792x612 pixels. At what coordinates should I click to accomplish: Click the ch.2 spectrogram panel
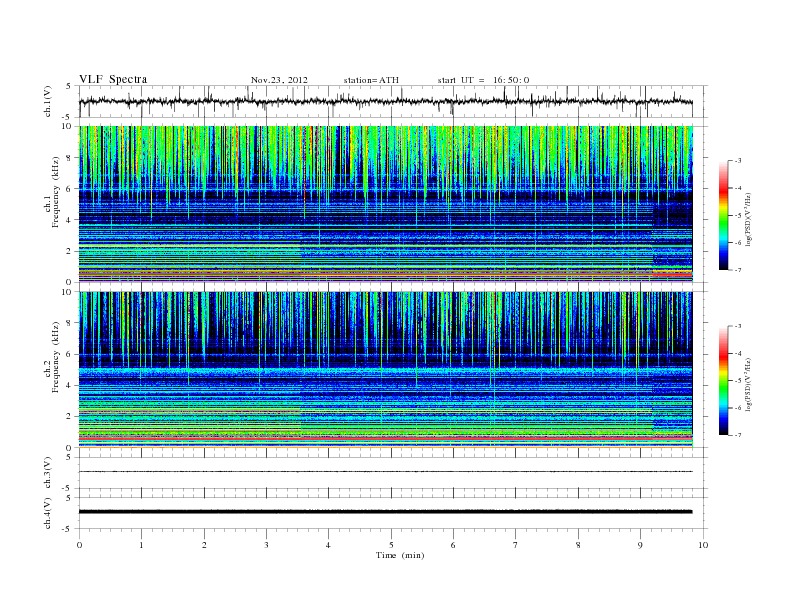tap(386, 370)
